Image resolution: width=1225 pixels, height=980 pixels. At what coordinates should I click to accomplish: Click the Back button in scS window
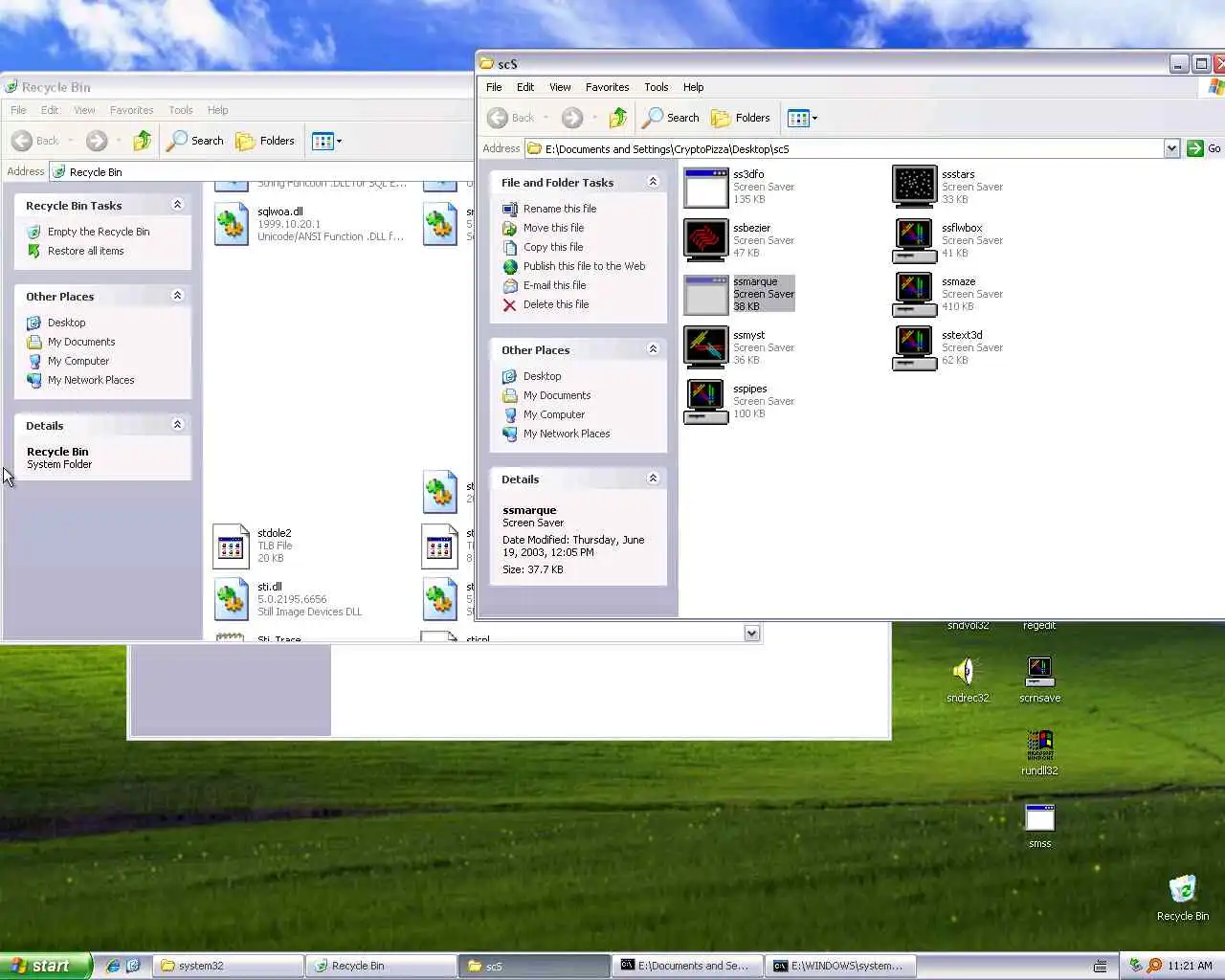point(511,118)
